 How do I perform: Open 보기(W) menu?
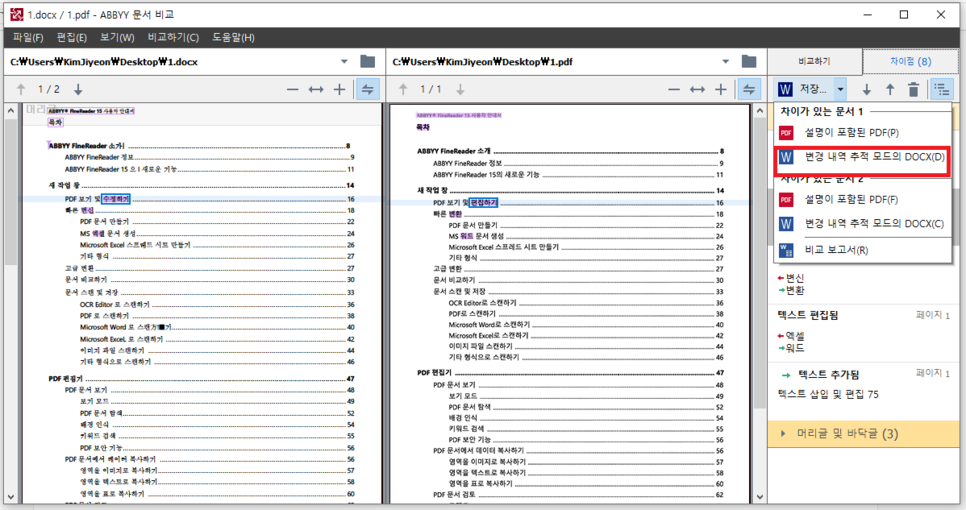[x=117, y=37]
